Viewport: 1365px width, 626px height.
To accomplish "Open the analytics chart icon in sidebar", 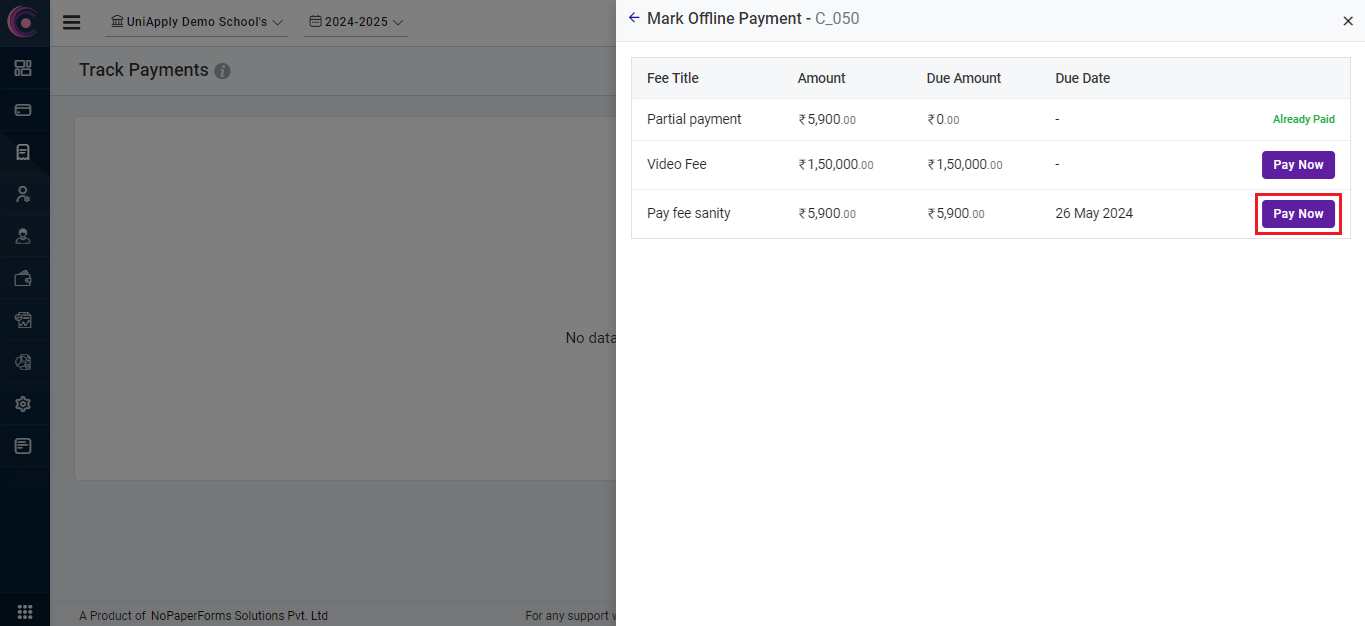I will click(23, 320).
